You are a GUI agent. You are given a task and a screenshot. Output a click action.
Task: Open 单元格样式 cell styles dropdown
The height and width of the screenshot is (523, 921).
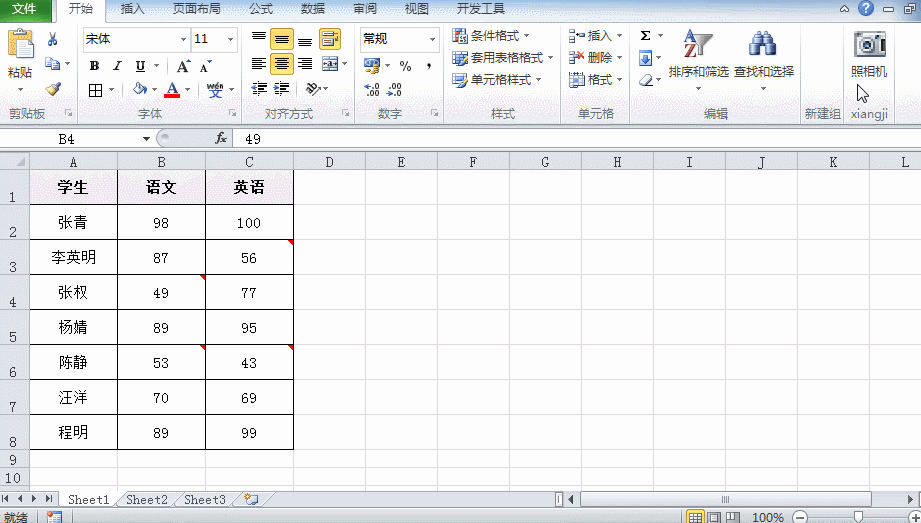tap(497, 79)
